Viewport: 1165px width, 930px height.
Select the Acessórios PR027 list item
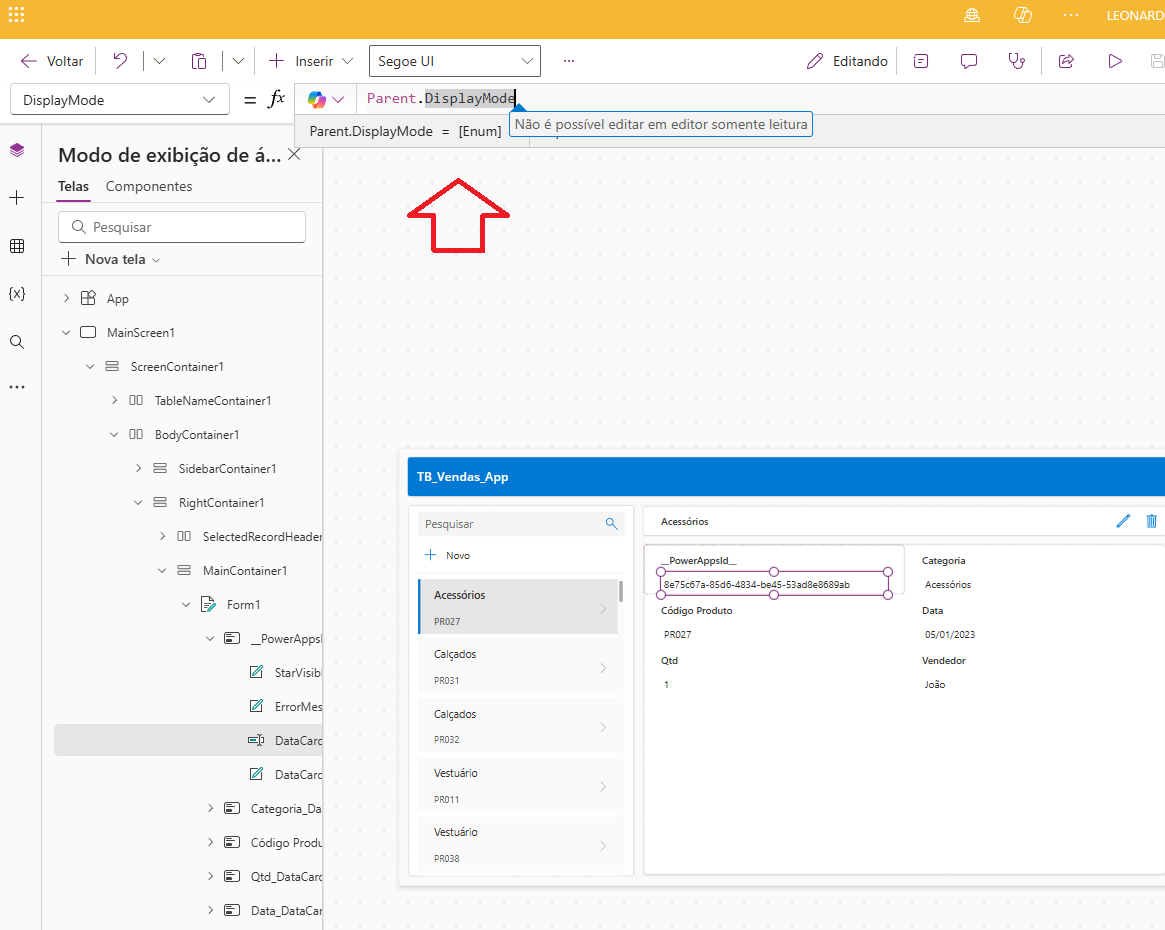[x=518, y=607]
